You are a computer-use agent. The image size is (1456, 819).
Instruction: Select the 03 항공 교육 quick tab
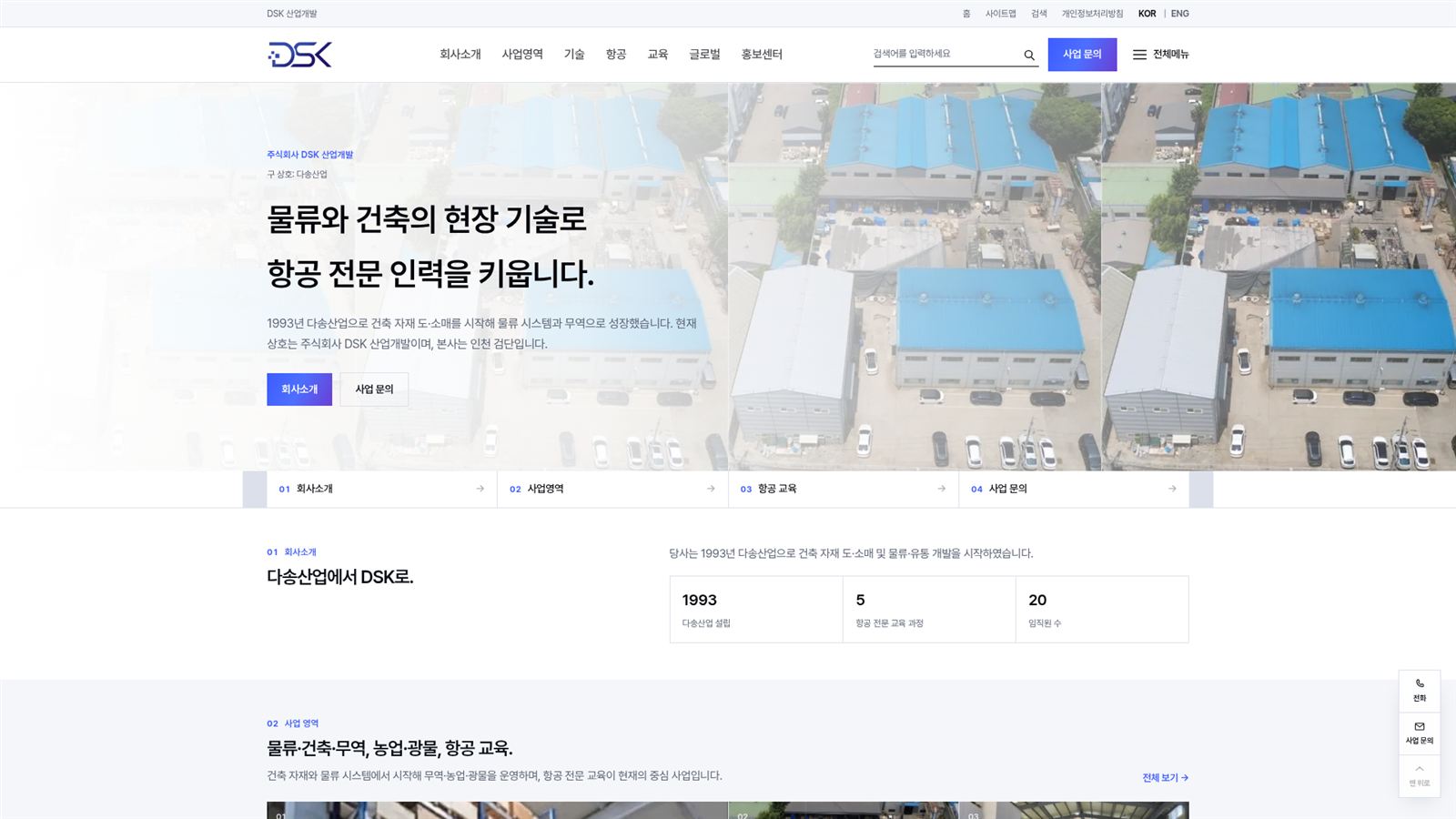click(x=844, y=489)
